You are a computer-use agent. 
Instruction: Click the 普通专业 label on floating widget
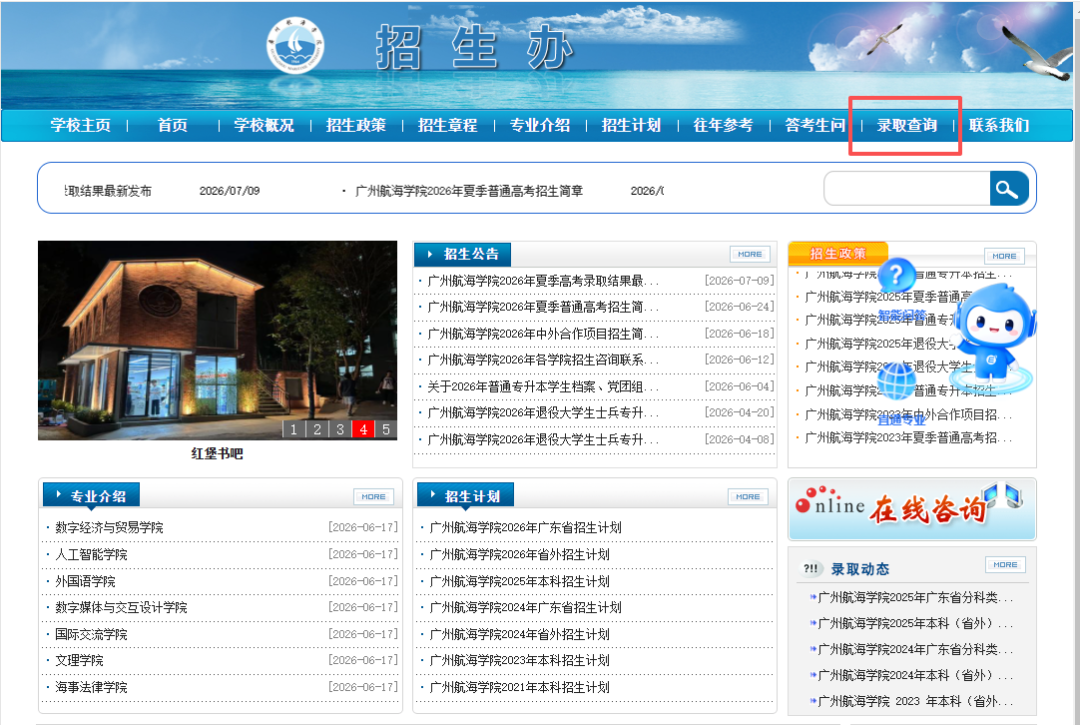(902, 419)
